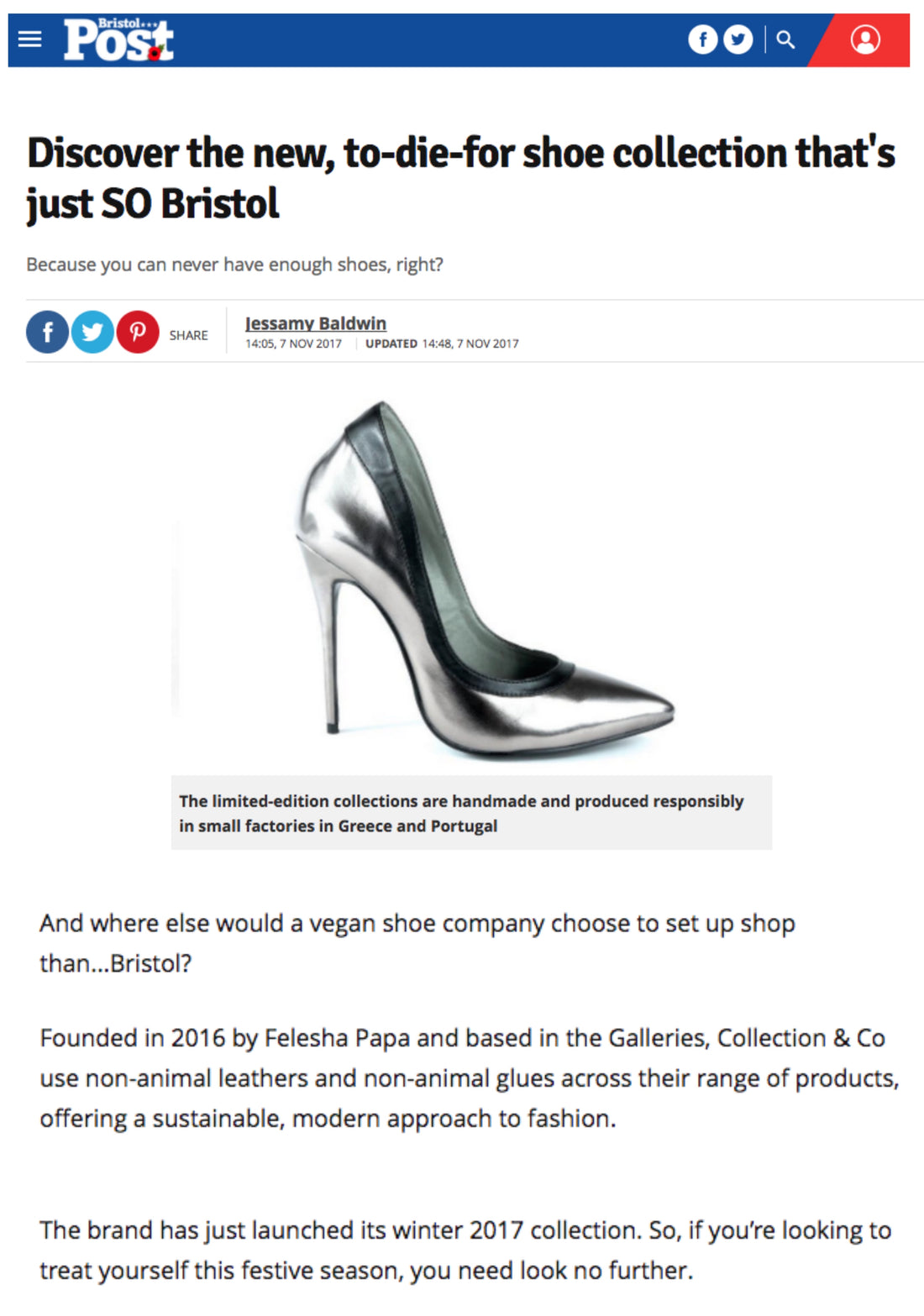Click the SHARE label
The height and width of the screenshot is (1316, 924).
click(x=188, y=335)
